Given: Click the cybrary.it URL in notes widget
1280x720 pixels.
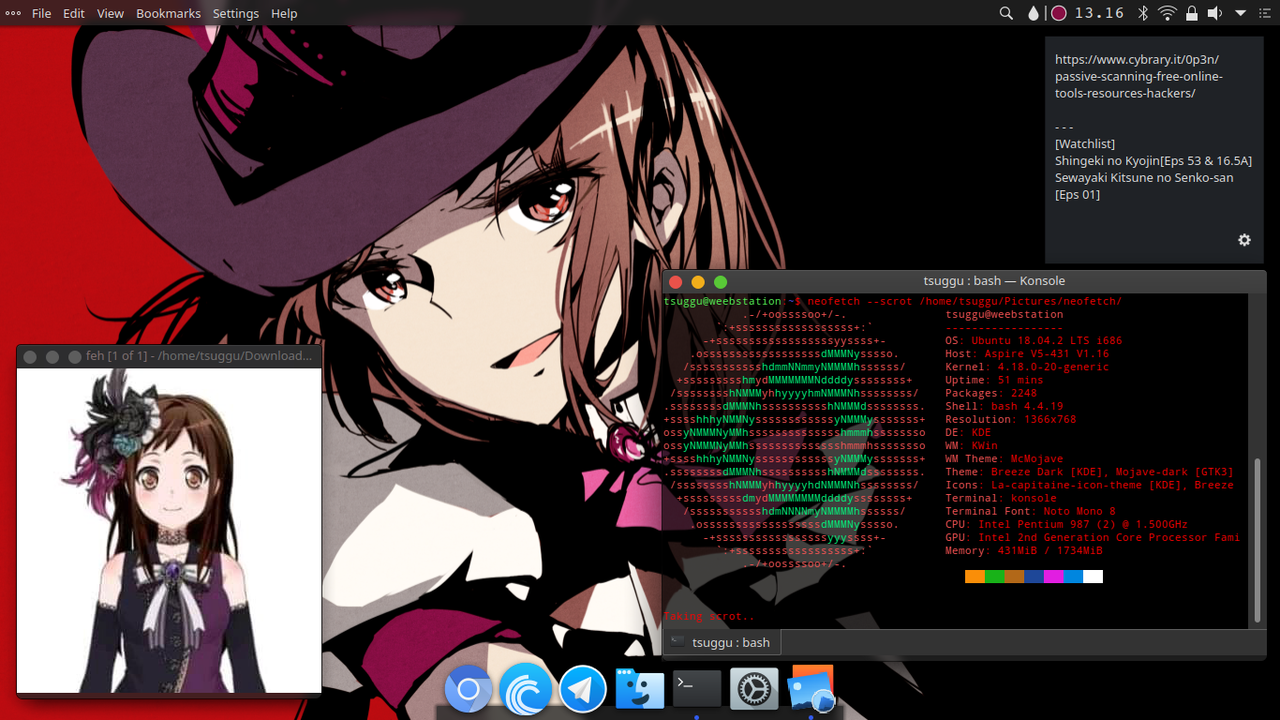Looking at the screenshot, I should click(x=1138, y=76).
